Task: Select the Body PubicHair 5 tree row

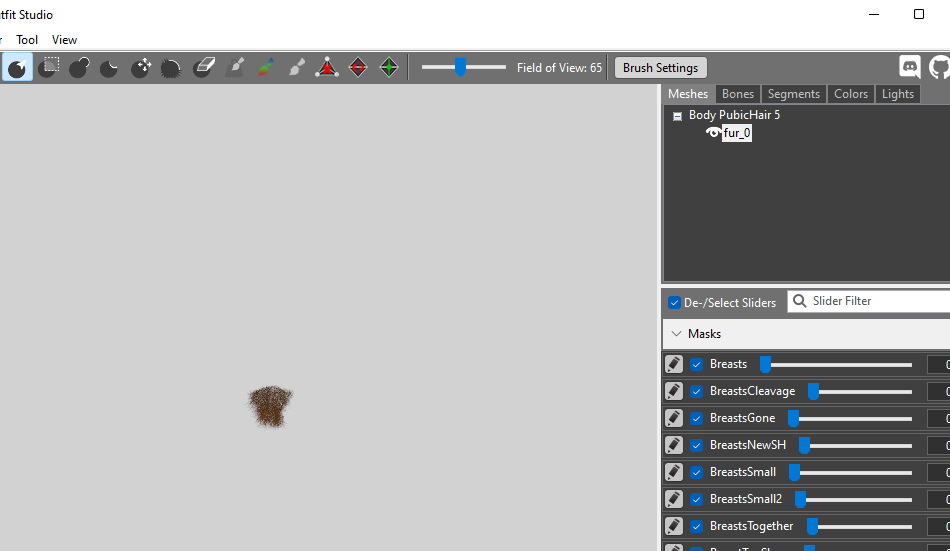Action: tap(734, 115)
